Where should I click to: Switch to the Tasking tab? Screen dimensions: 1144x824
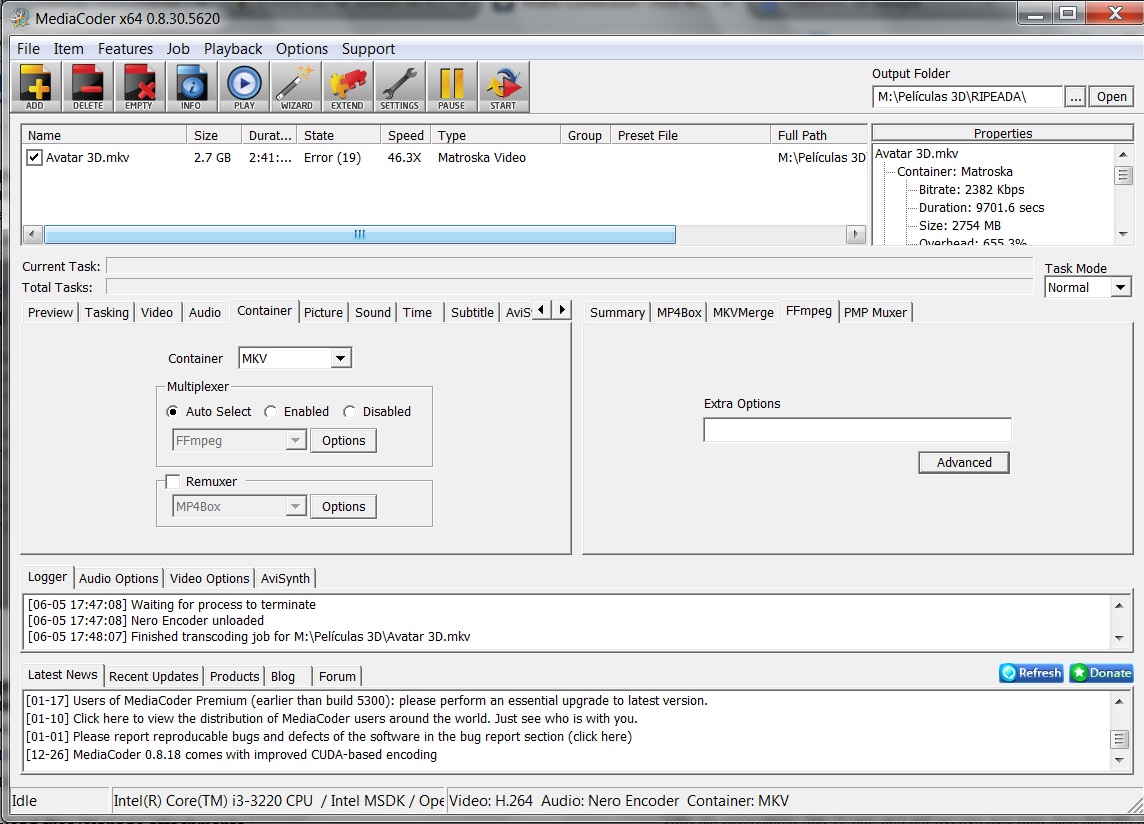(x=107, y=312)
